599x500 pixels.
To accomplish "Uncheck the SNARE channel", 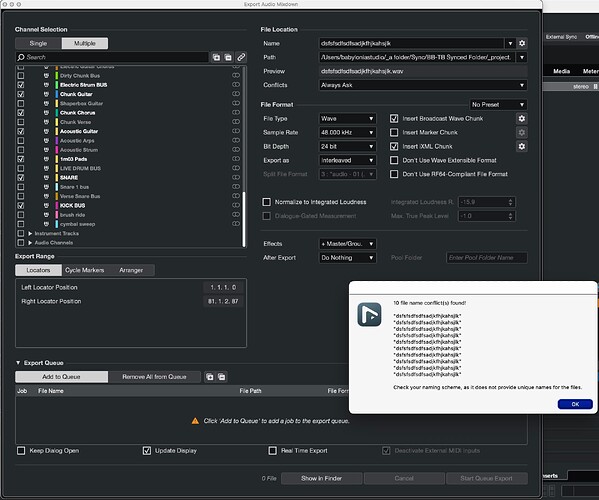I will (21, 178).
